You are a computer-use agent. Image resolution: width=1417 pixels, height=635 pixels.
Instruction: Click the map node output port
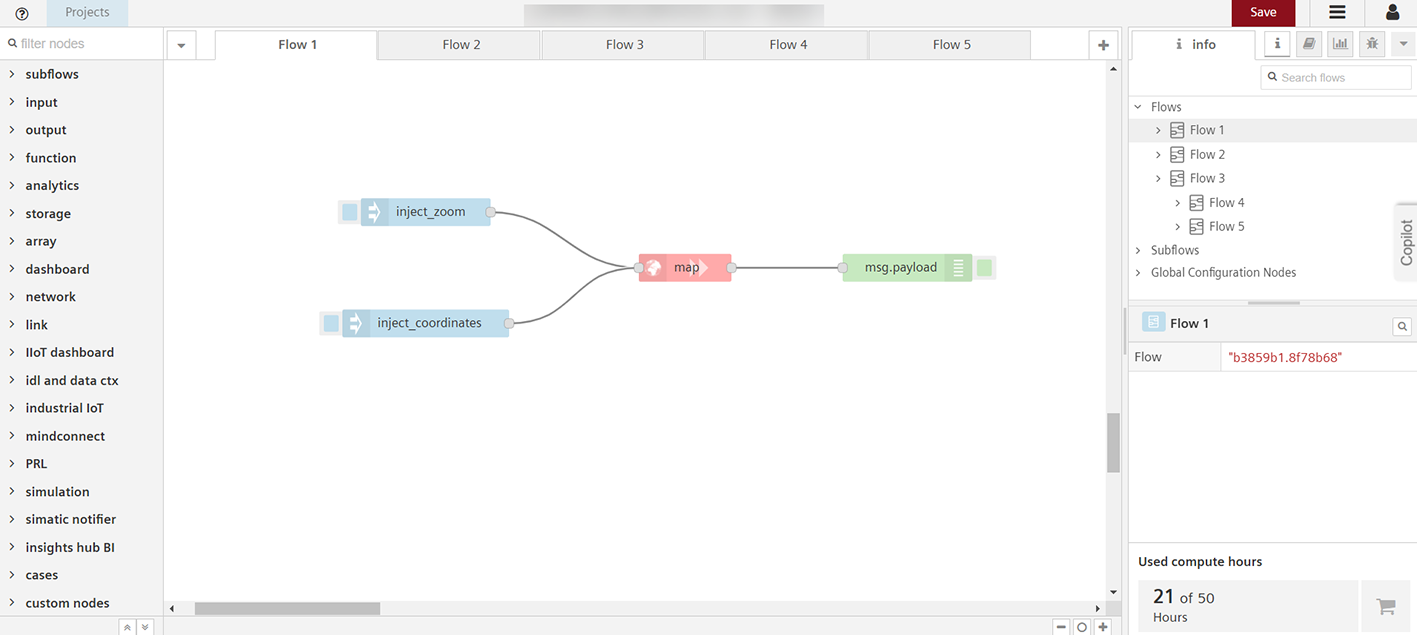731,268
